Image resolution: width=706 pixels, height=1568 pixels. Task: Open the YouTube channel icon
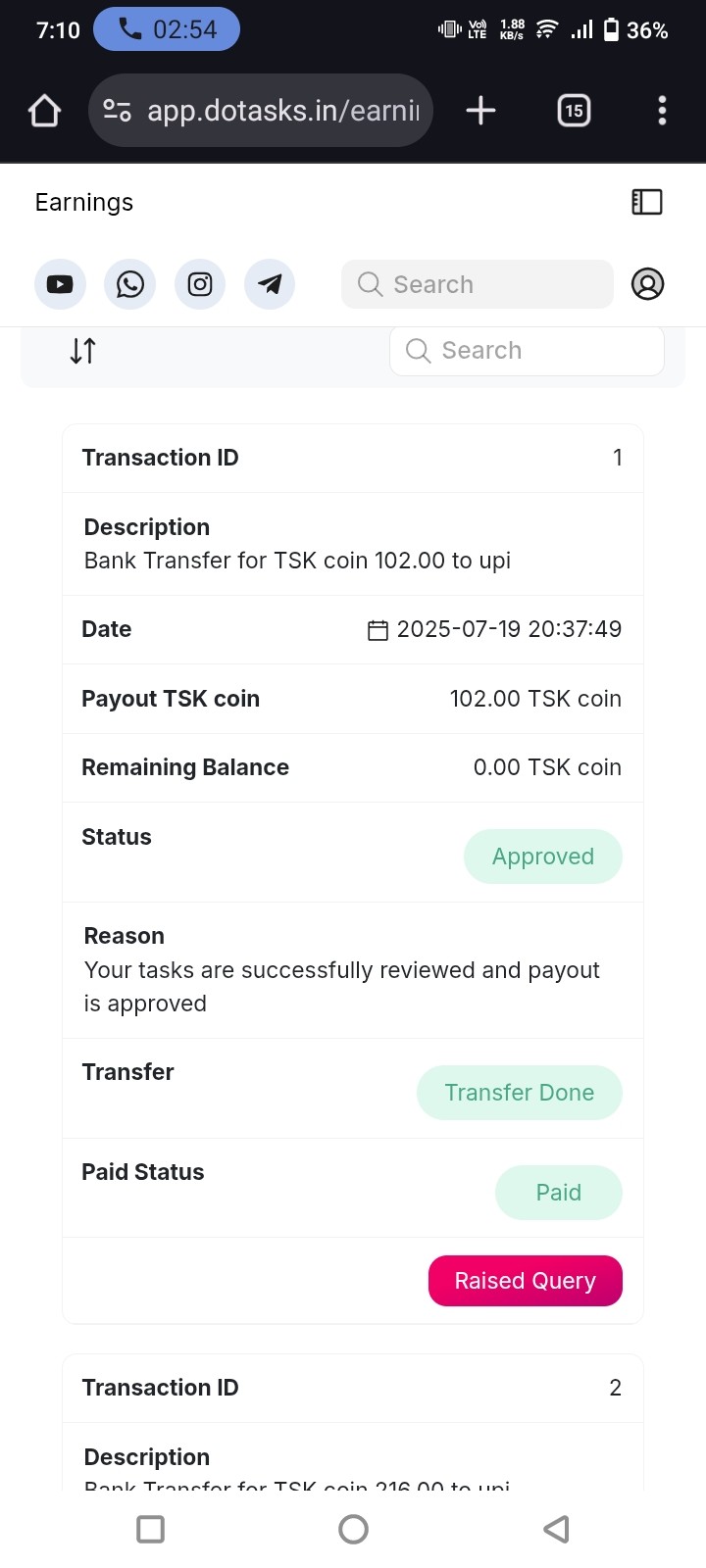click(60, 284)
